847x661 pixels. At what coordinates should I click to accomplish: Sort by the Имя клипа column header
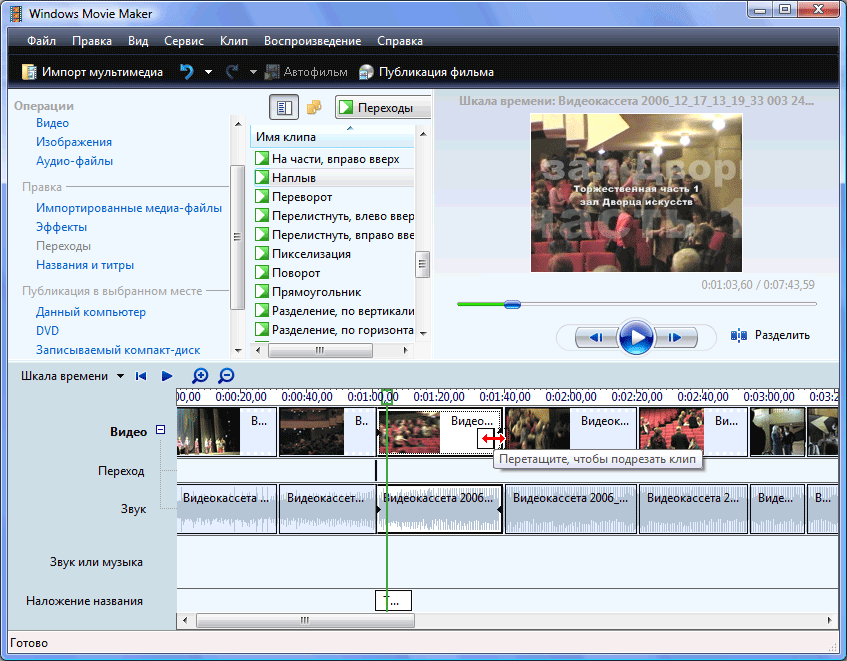[332, 137]
